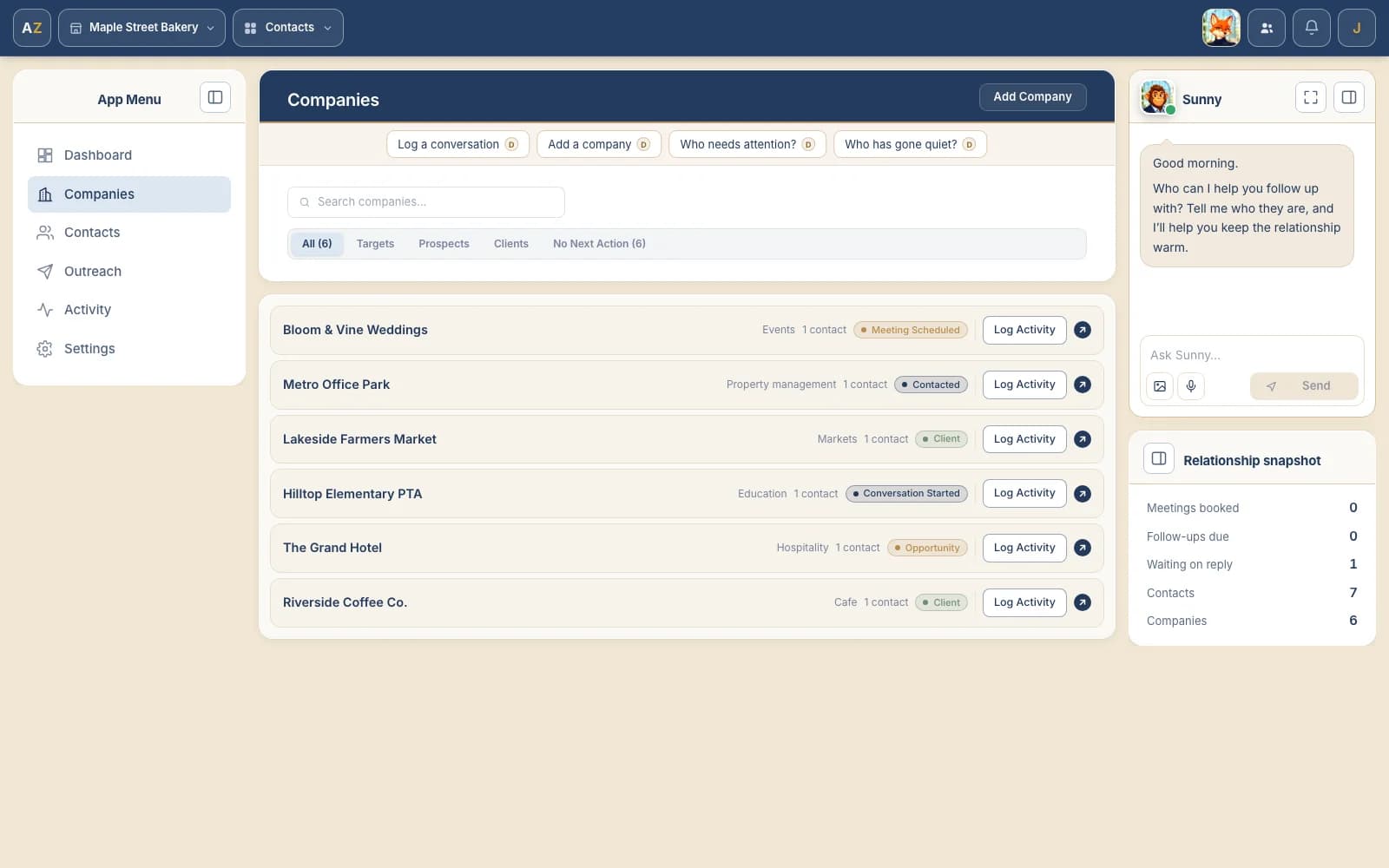The height and width of the screenshot is (868, 1389).
Task: Log Activity for Lakeside Farmers Market
Action: (1024, 439)
